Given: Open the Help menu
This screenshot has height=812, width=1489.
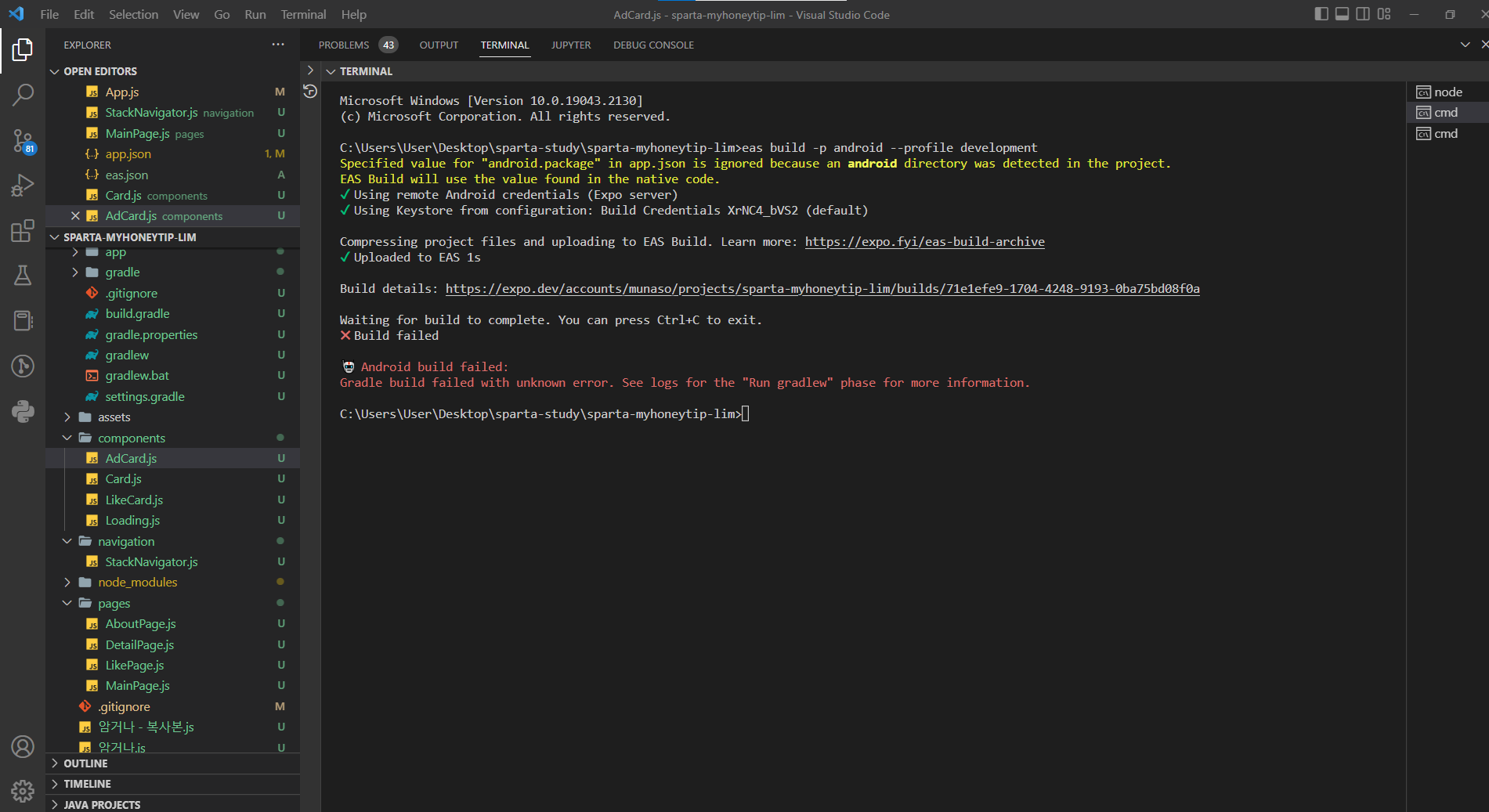Looking at the screenshot, I should pos(353,14).
